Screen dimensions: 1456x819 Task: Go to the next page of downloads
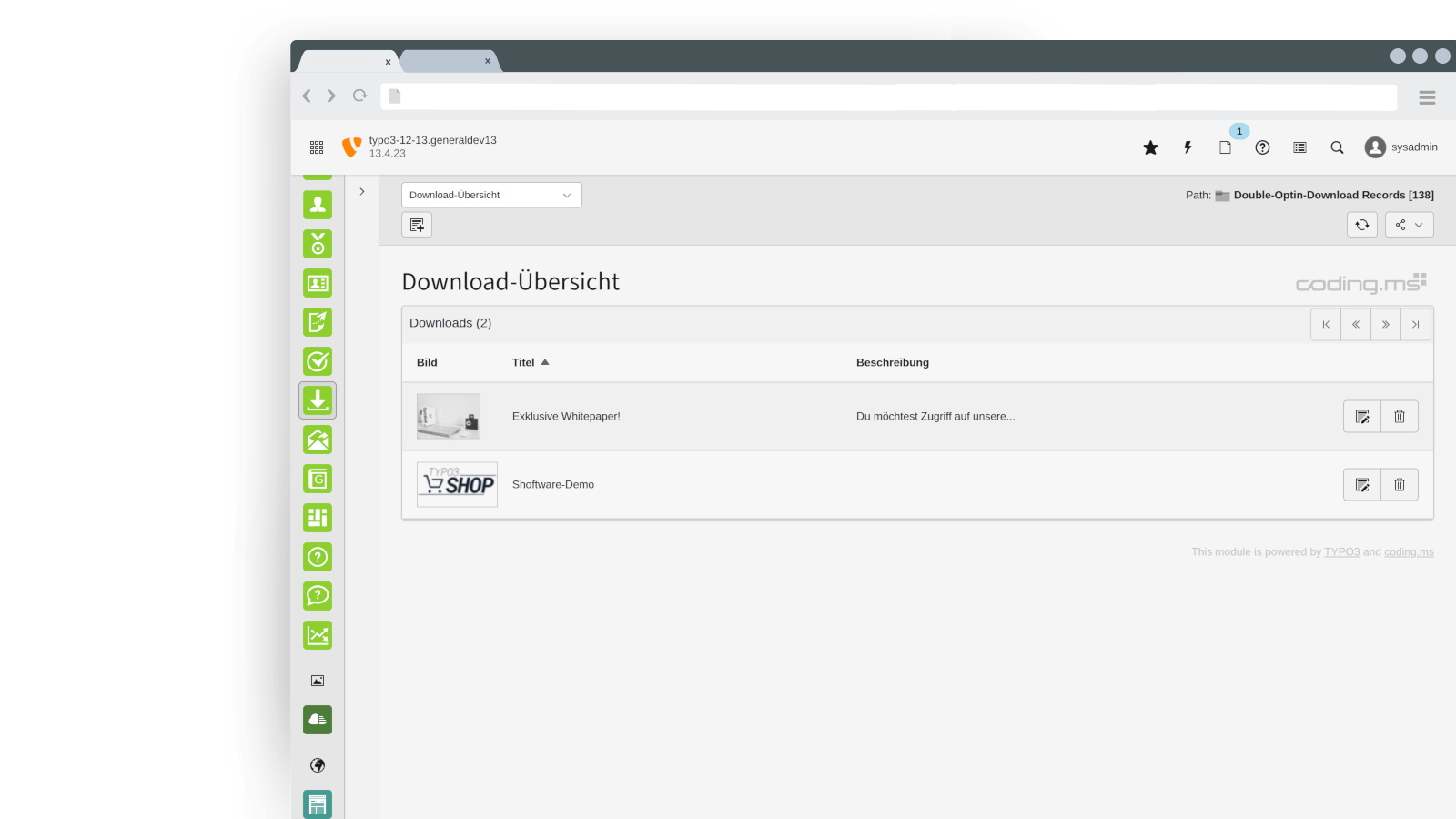point(1385,325)
